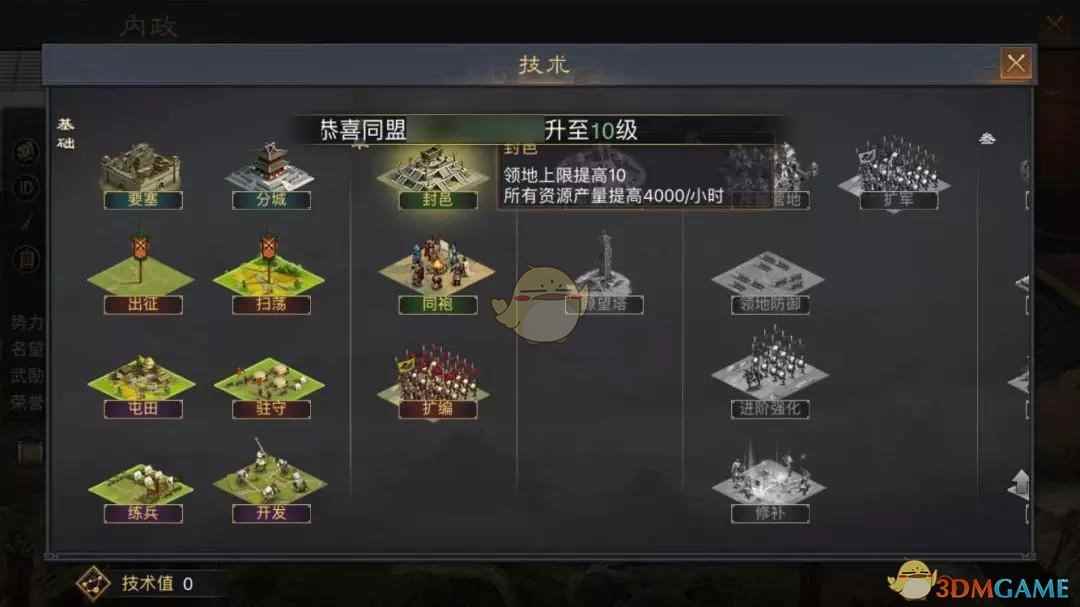Open the 分城 sub-city technology
The width and height of the screenshot is (1080, 607).
coord(271,176)
